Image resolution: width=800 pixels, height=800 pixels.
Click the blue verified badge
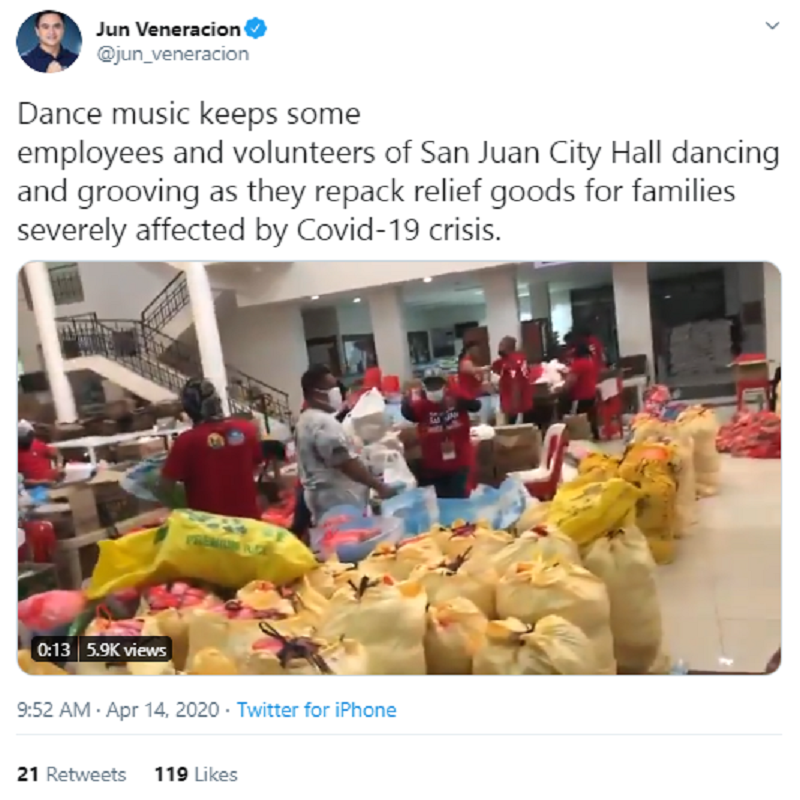(256, 29)
